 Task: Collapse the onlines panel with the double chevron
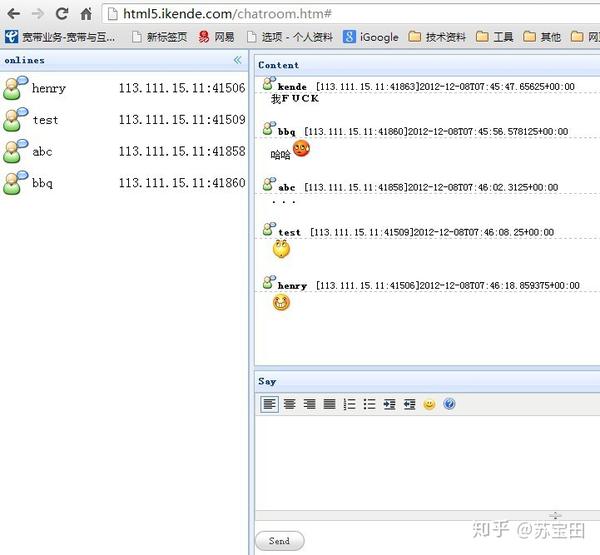pyautogui.click(x=238, y=60)
